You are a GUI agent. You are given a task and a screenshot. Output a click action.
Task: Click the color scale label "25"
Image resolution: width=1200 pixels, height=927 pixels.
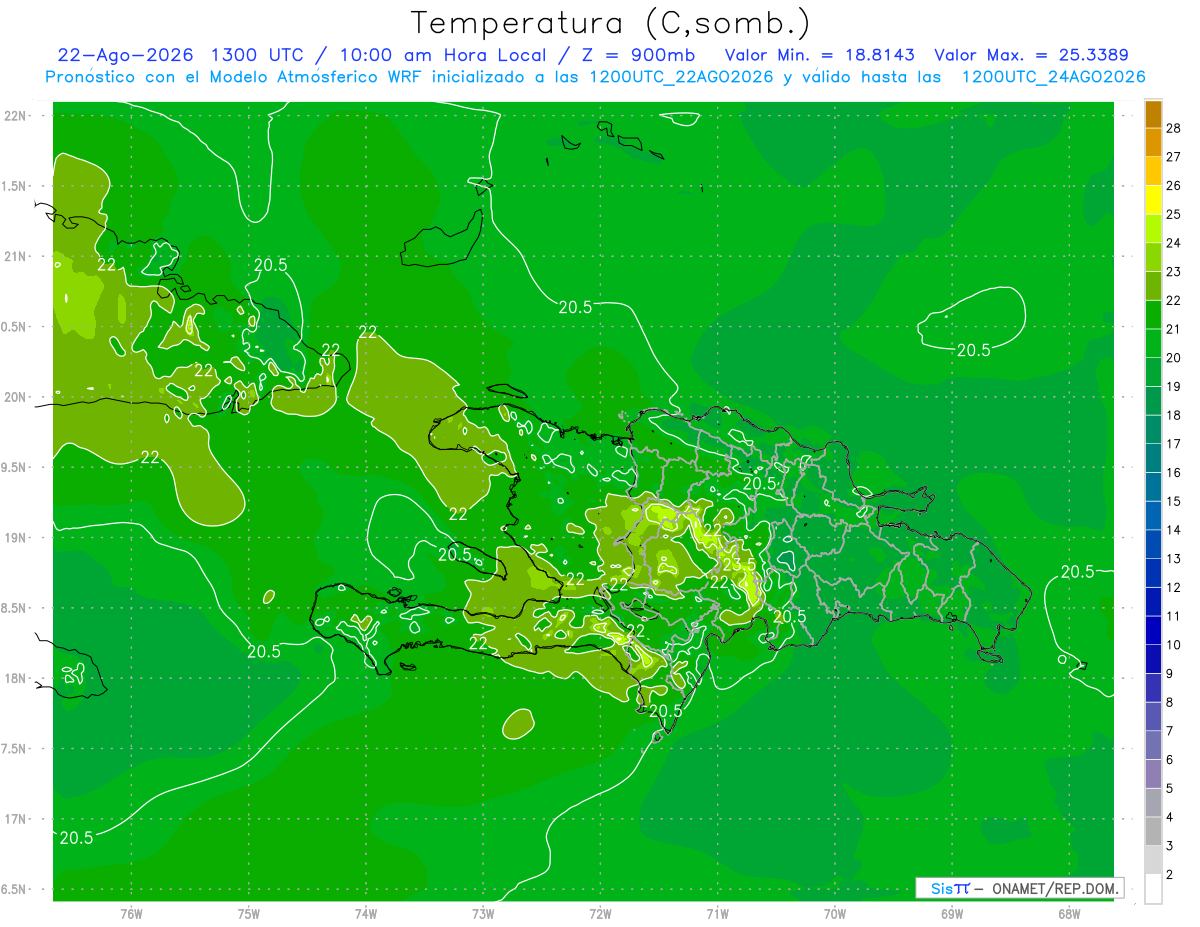pyautogui.click(x=1174, y=214)
